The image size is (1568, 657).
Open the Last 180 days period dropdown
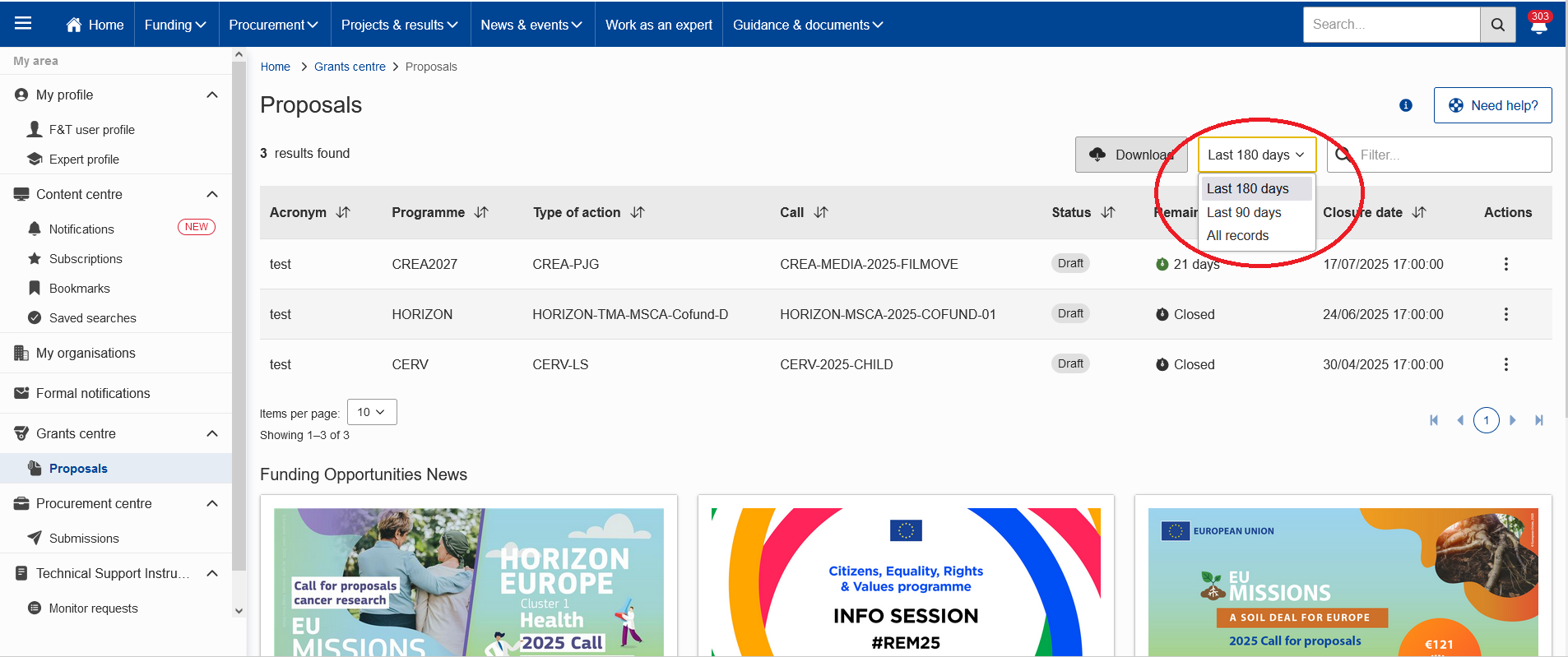point(1257,155)
